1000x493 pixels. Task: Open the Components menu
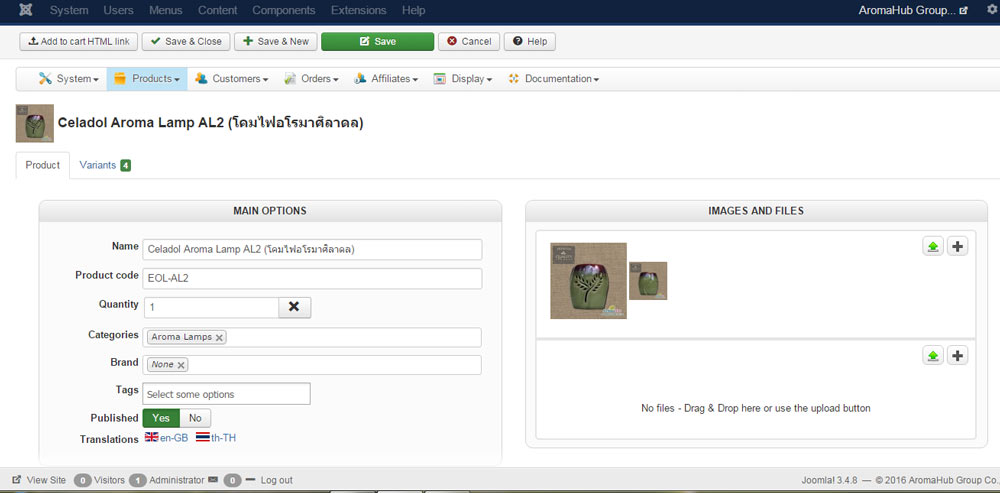(284, 10)
